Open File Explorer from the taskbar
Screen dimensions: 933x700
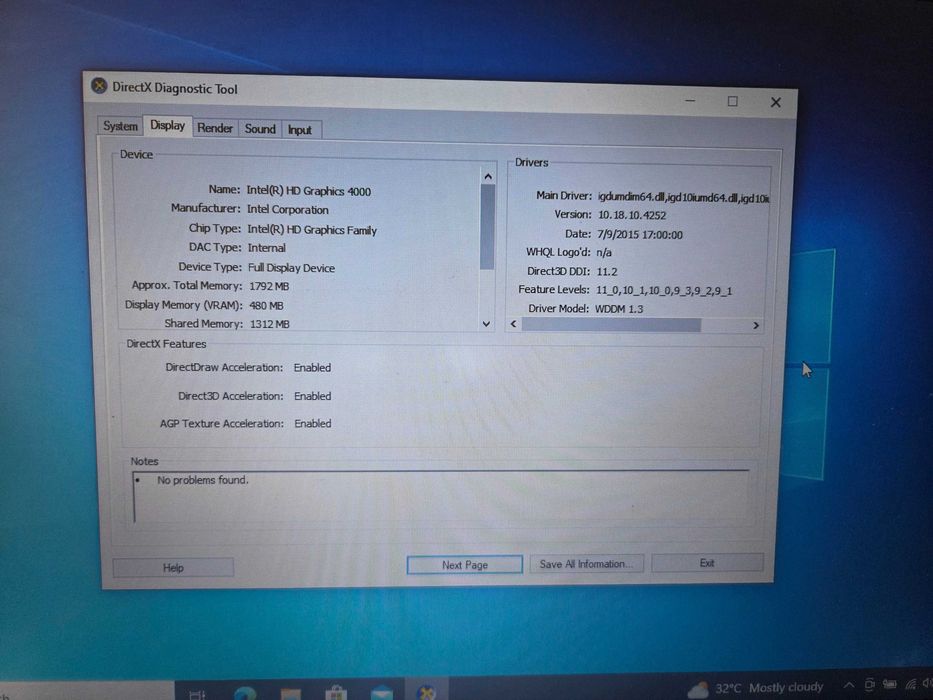[291, 695]
